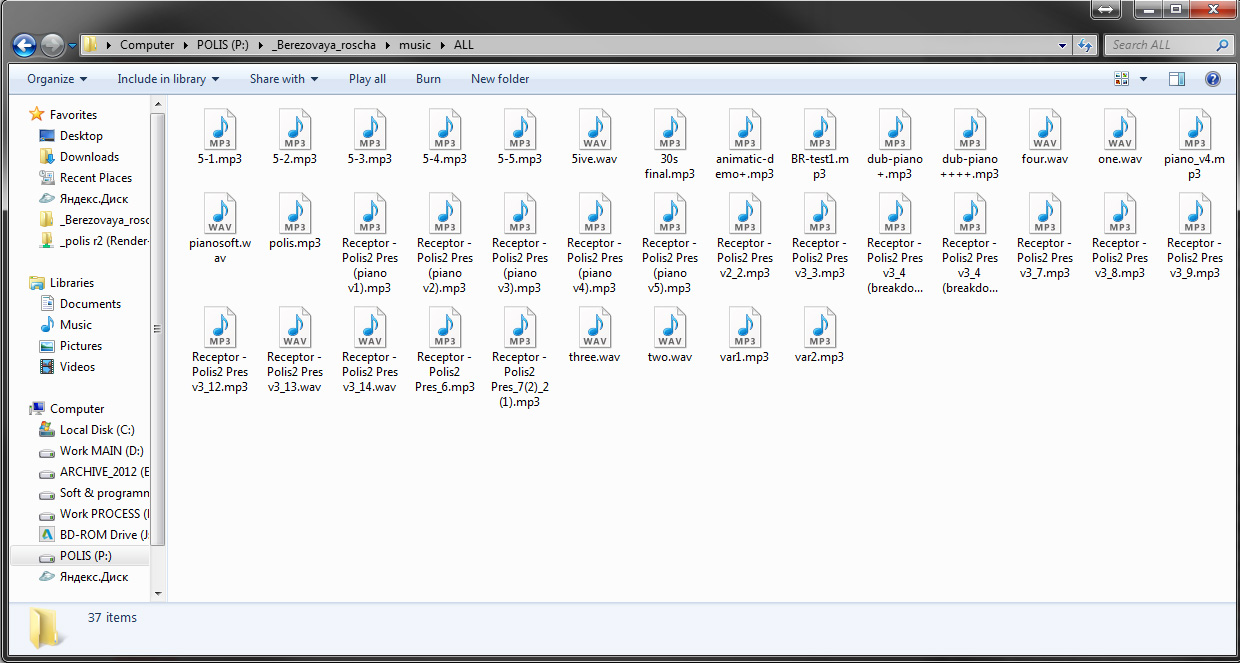
Task: Select the animatic-demo+.mp3 file icon
Action: point(745,129)
